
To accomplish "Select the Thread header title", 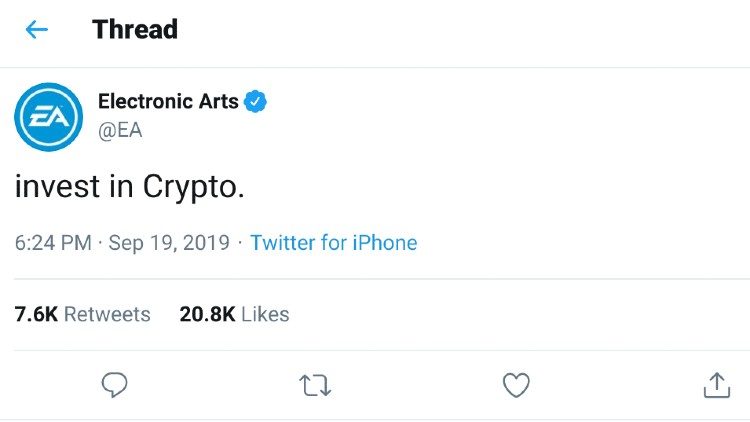I will click(135, 30).
